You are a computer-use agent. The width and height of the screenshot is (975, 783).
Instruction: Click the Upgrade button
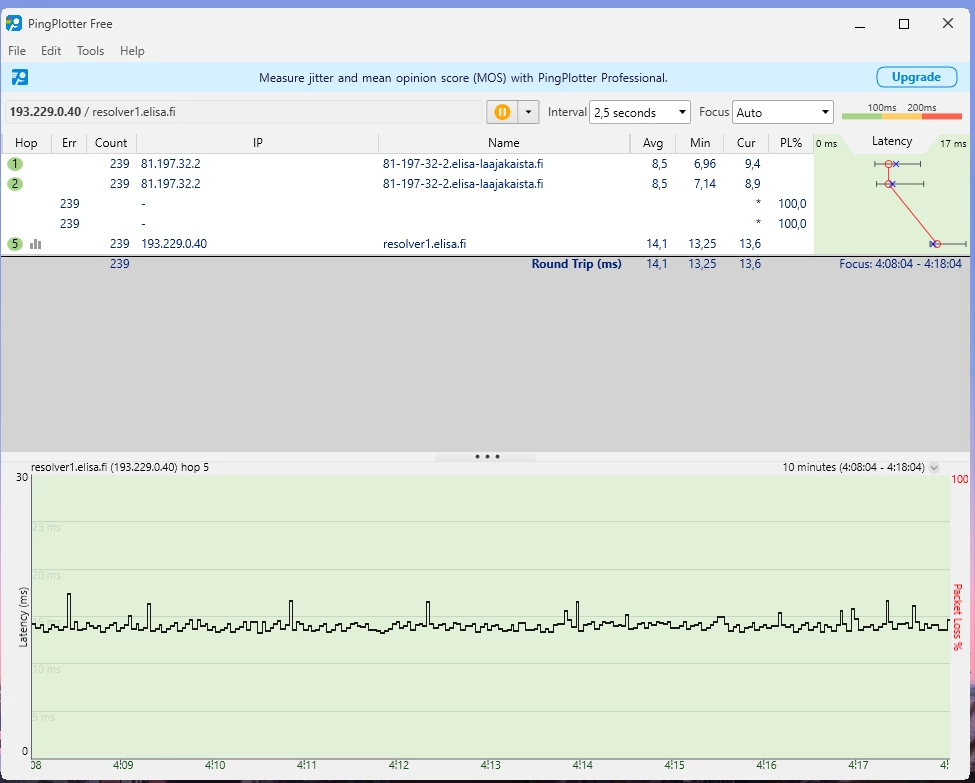(x=916, y=77)
